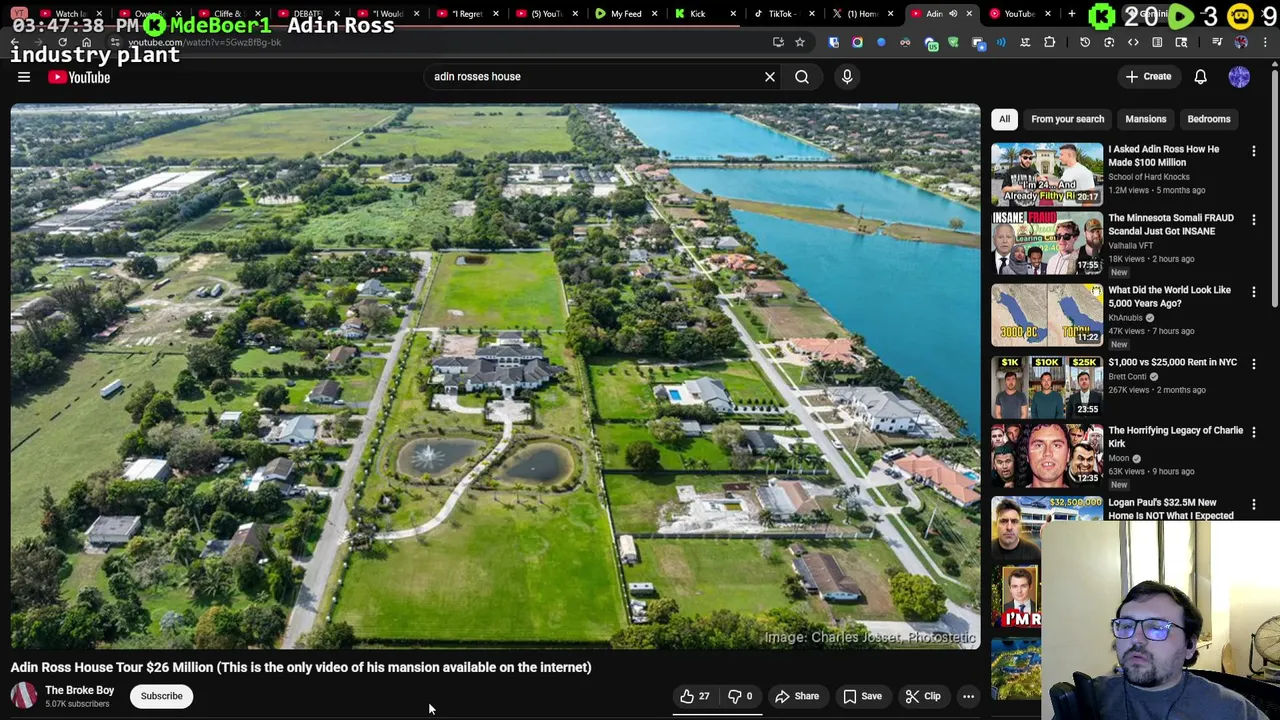Open the notifications bell
The width and height of the screenshot is (1280, 720).
pos(1201,76)
